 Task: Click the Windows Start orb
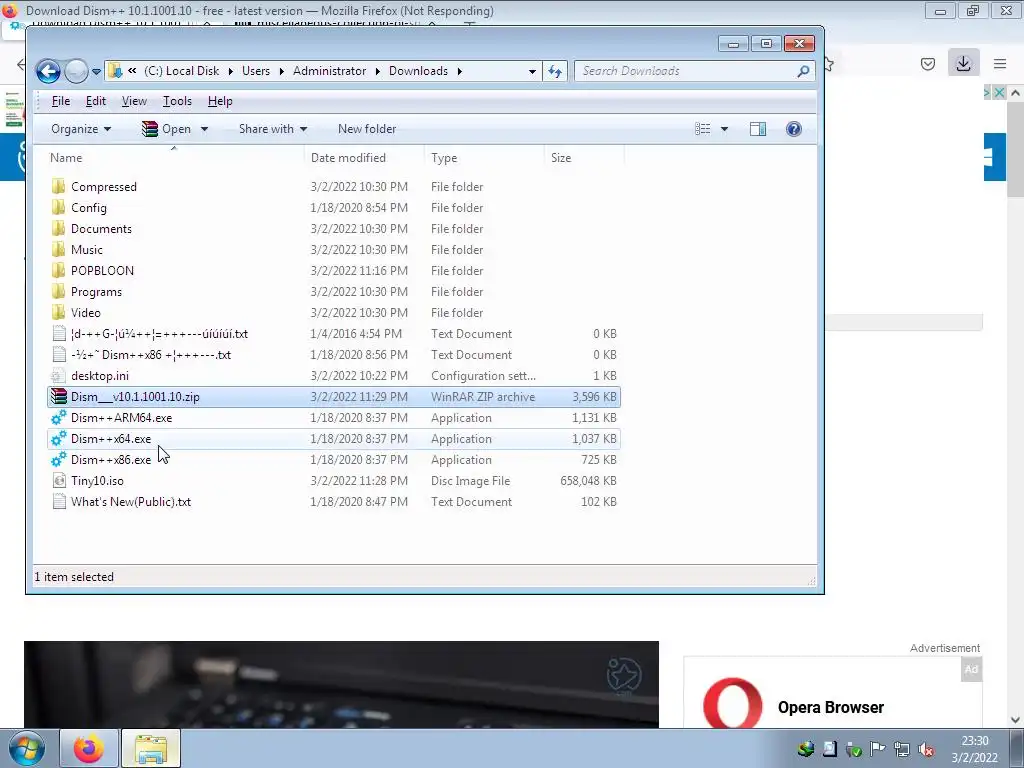click(x=26, y=748)
